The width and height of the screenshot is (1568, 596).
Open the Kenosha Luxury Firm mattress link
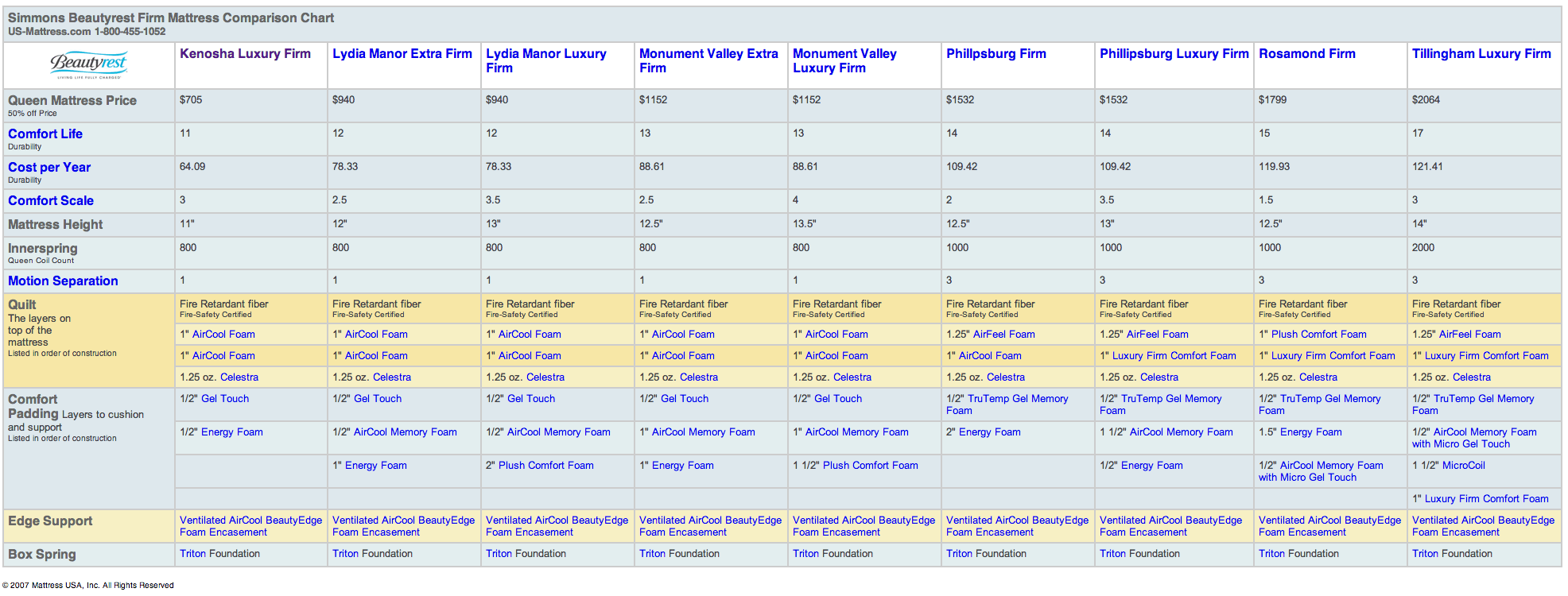pos(245,54)
